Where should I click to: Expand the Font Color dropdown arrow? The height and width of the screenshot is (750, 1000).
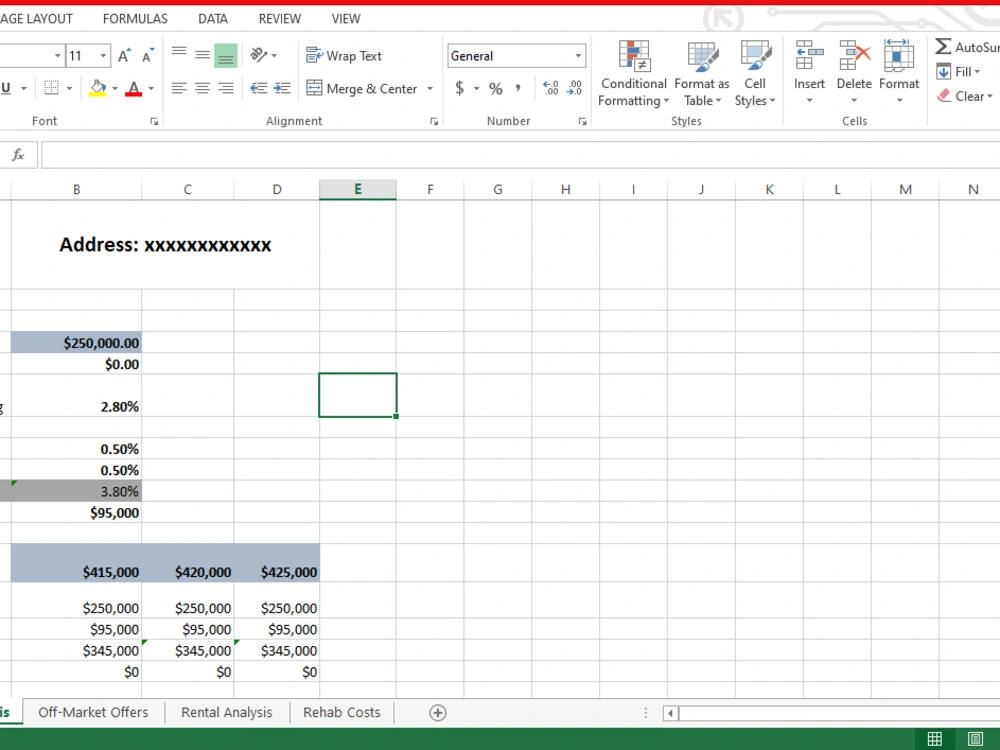[151, 88]
